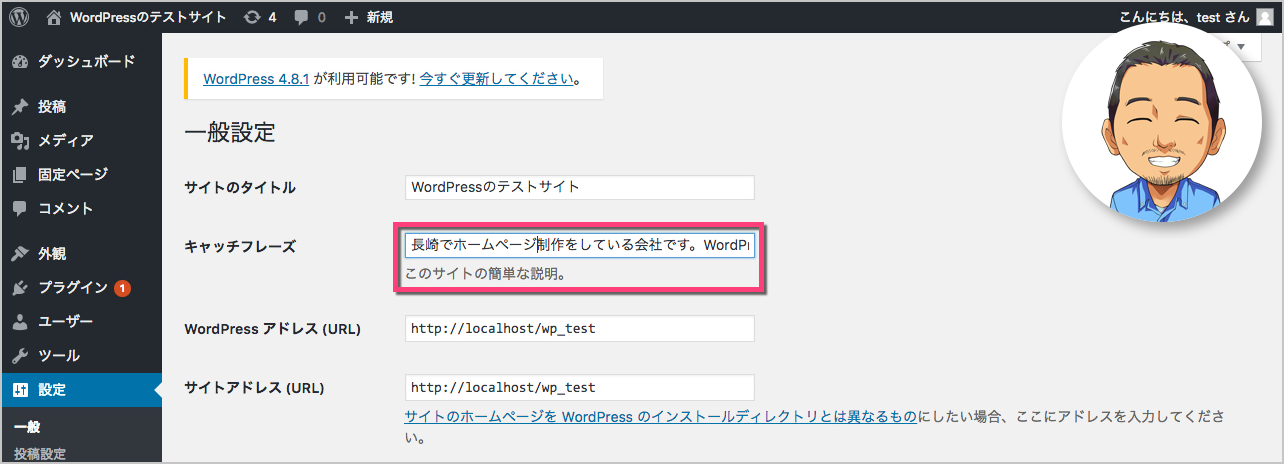This screenshot has height=464, width=1284.
Task: Expand the partially hidden top-right dropdown arrow
Action: (x=1240, y=47)
